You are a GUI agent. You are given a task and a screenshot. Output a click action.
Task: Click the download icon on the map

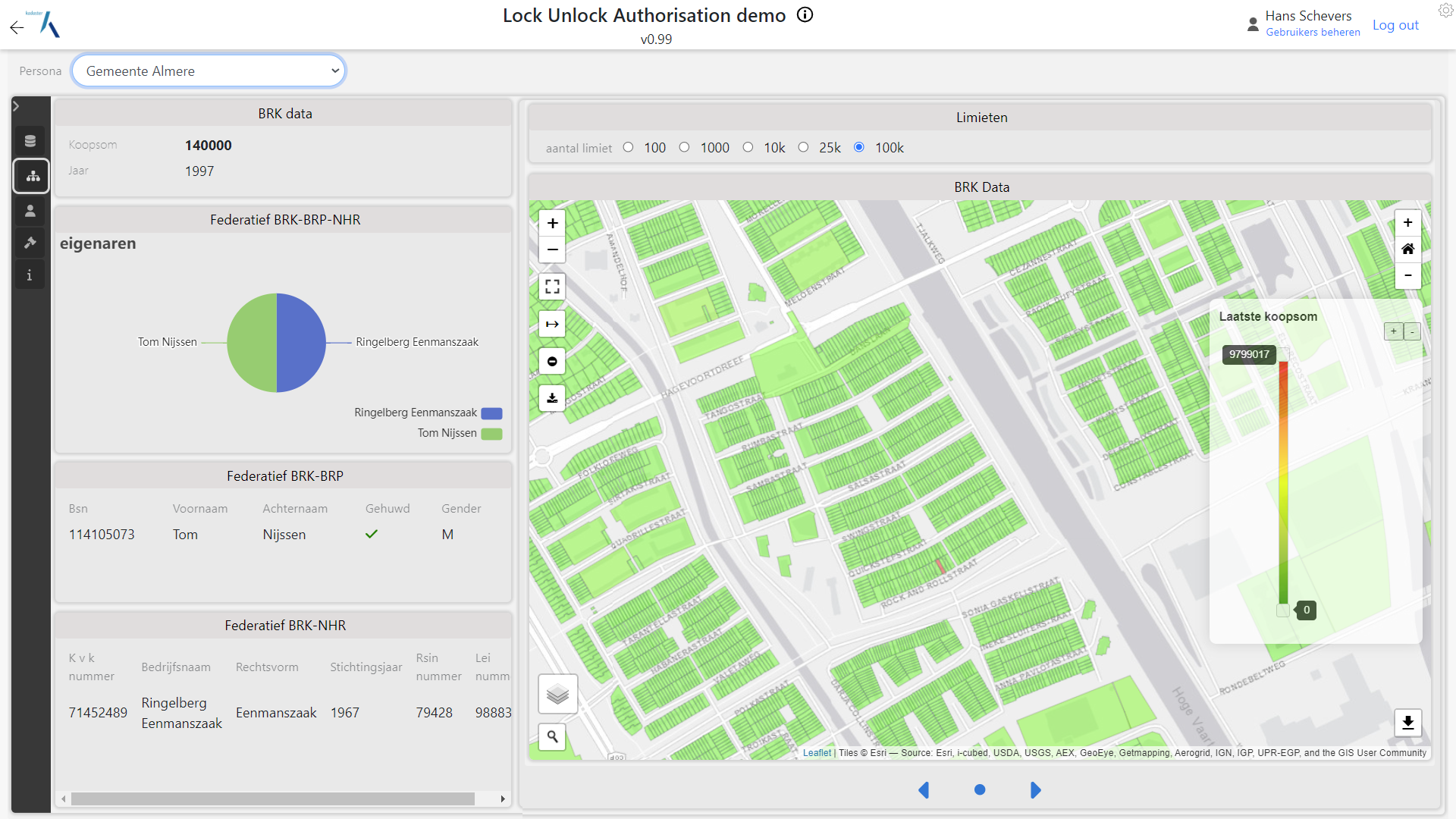[554, 397]
